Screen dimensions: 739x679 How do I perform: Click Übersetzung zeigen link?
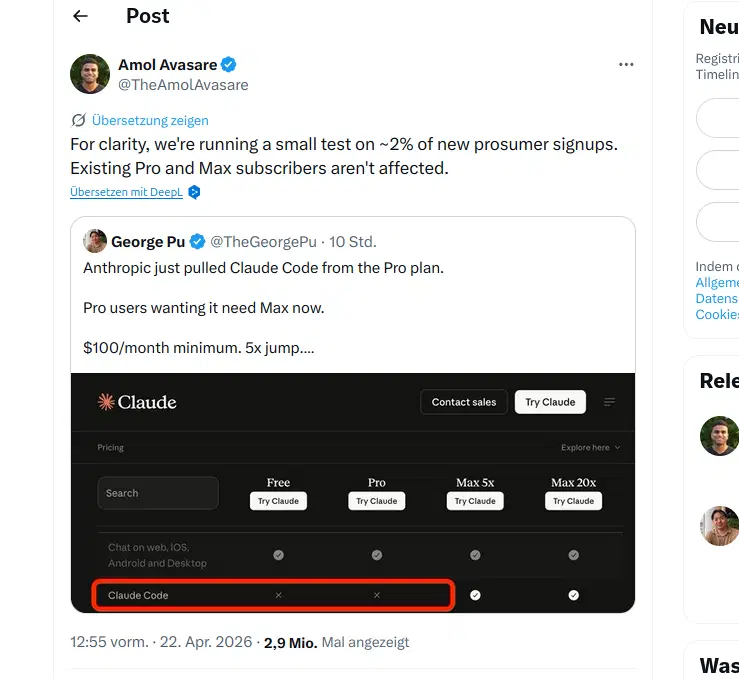tap(150, 120)
